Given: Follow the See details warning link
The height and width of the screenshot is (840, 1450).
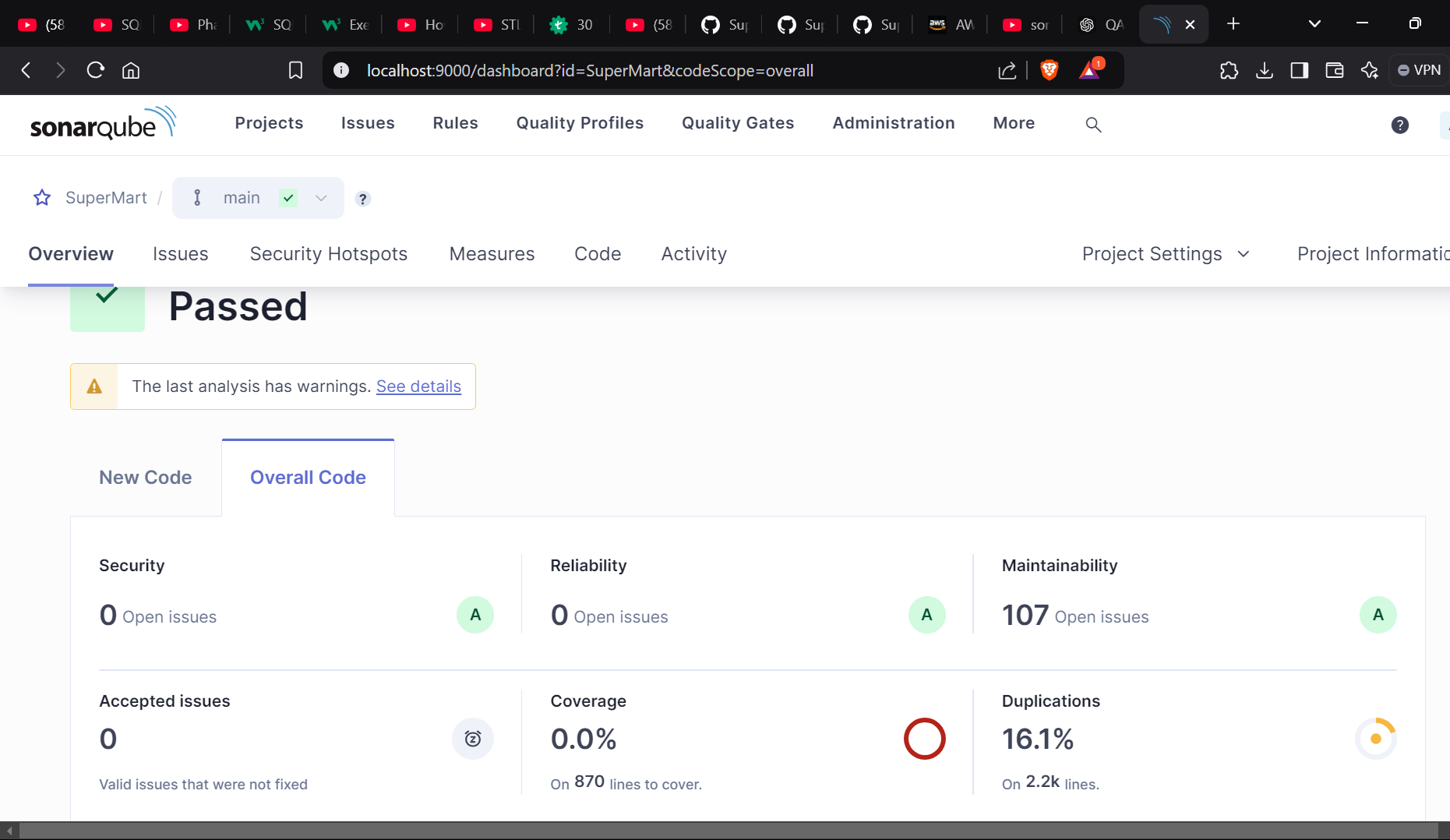Looking at the screenshot, I should pos(418,386).
